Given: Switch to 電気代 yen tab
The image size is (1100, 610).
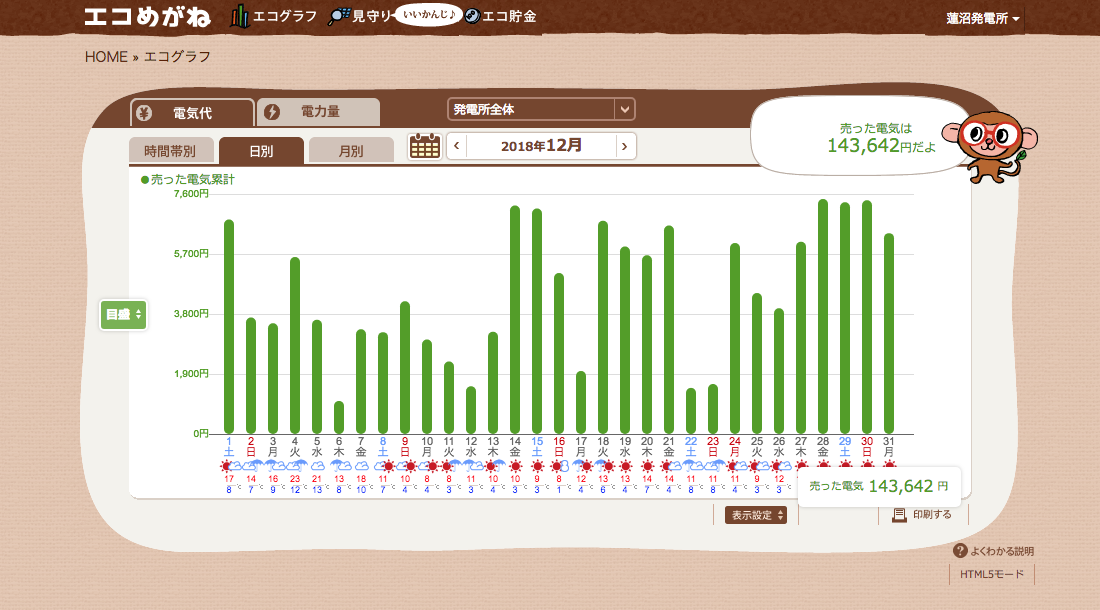Looking at the screenshot, I should coord(191,112).
